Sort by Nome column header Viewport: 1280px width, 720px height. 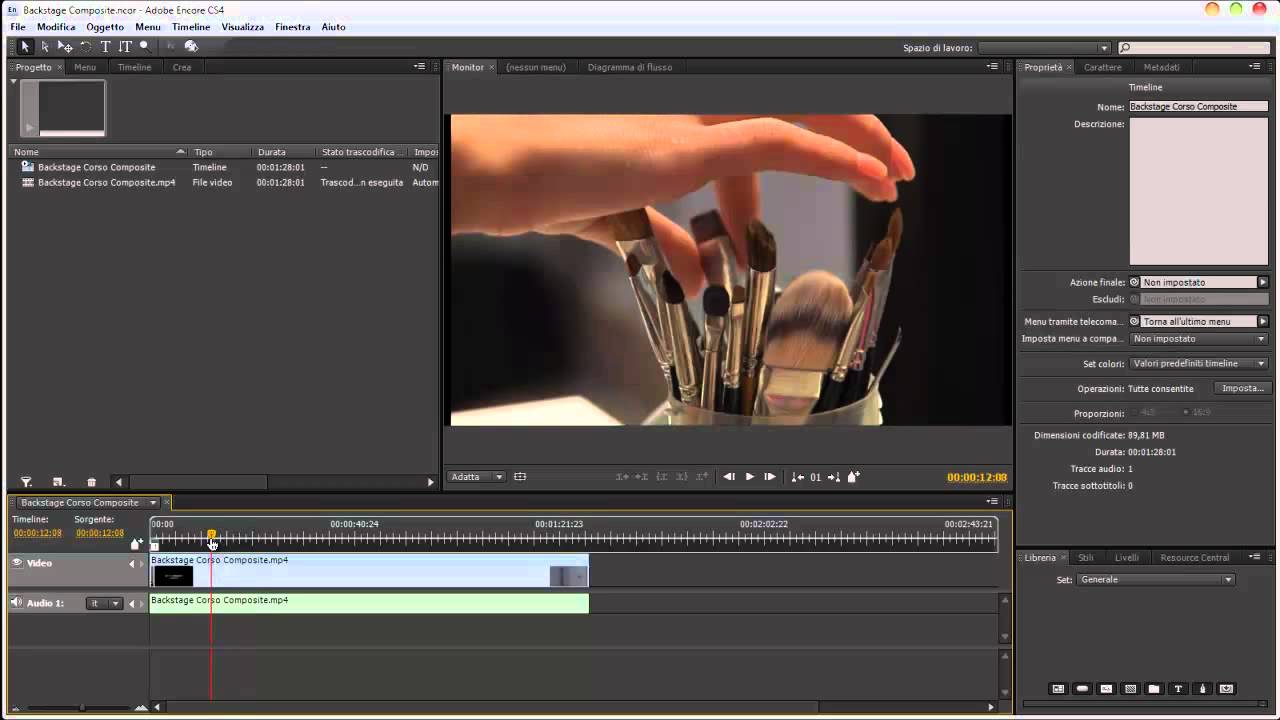coord(99,152)
